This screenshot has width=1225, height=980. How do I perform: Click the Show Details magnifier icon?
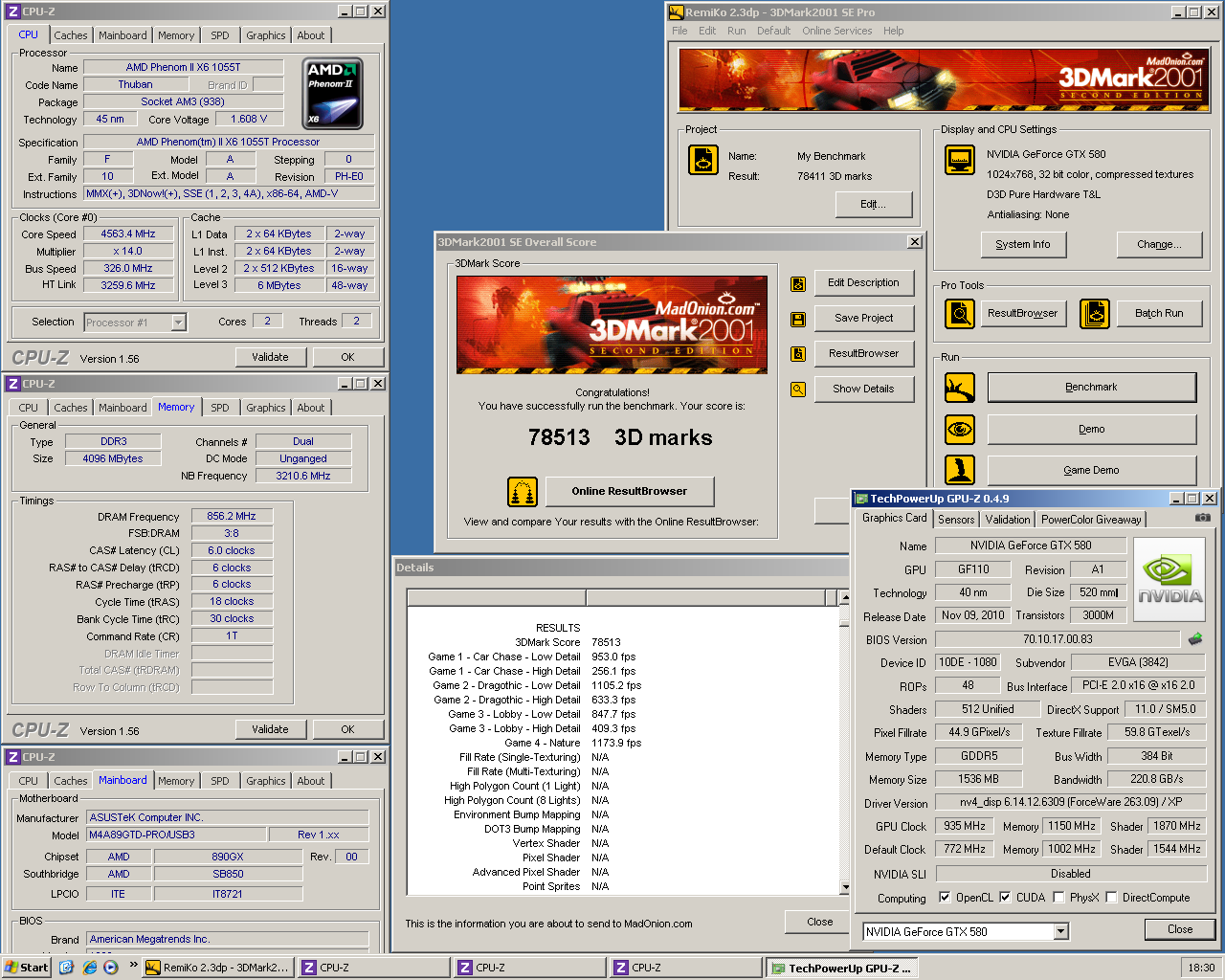798,390
